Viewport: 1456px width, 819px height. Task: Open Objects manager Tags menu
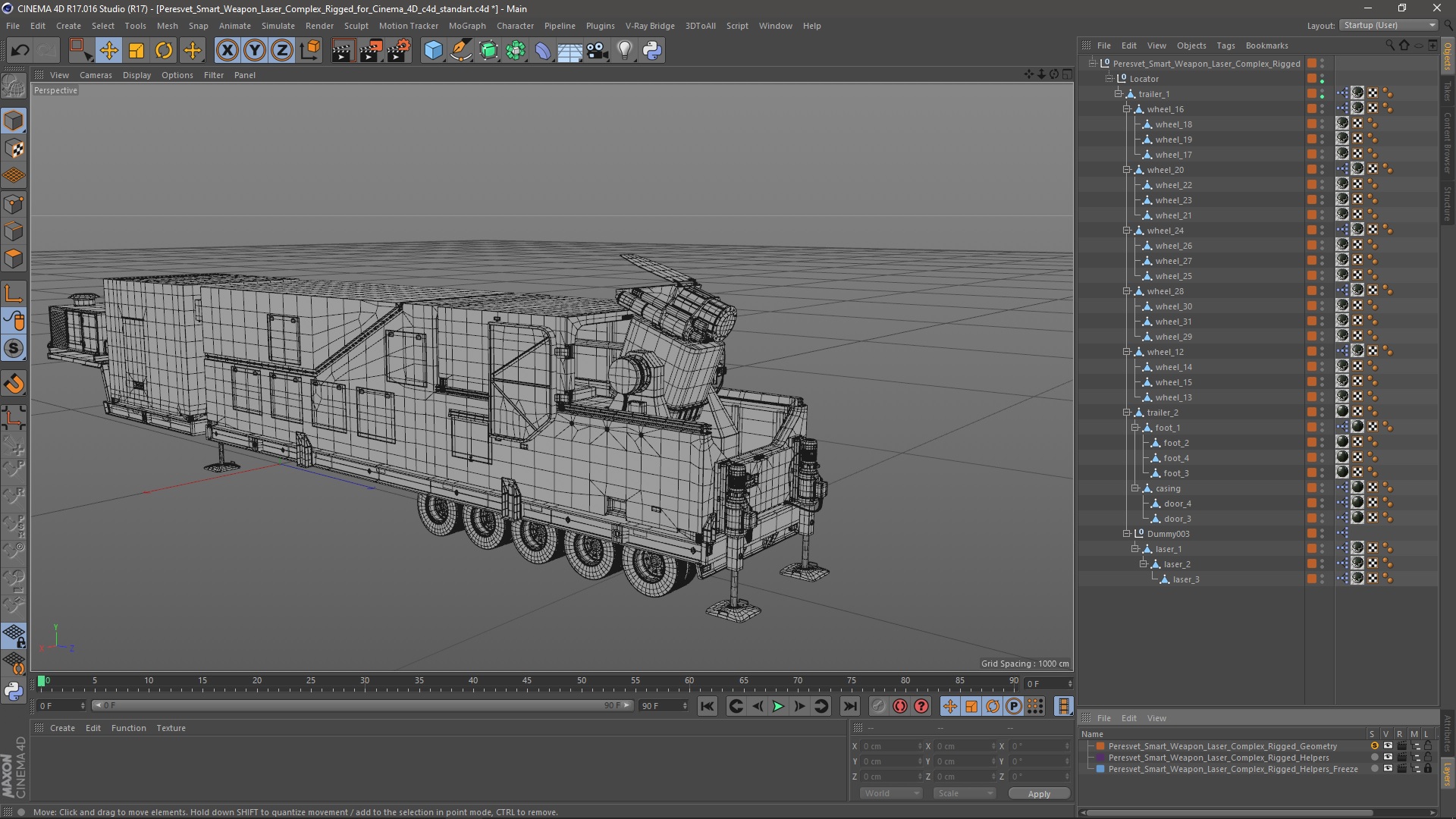[x=1225, y=45]
